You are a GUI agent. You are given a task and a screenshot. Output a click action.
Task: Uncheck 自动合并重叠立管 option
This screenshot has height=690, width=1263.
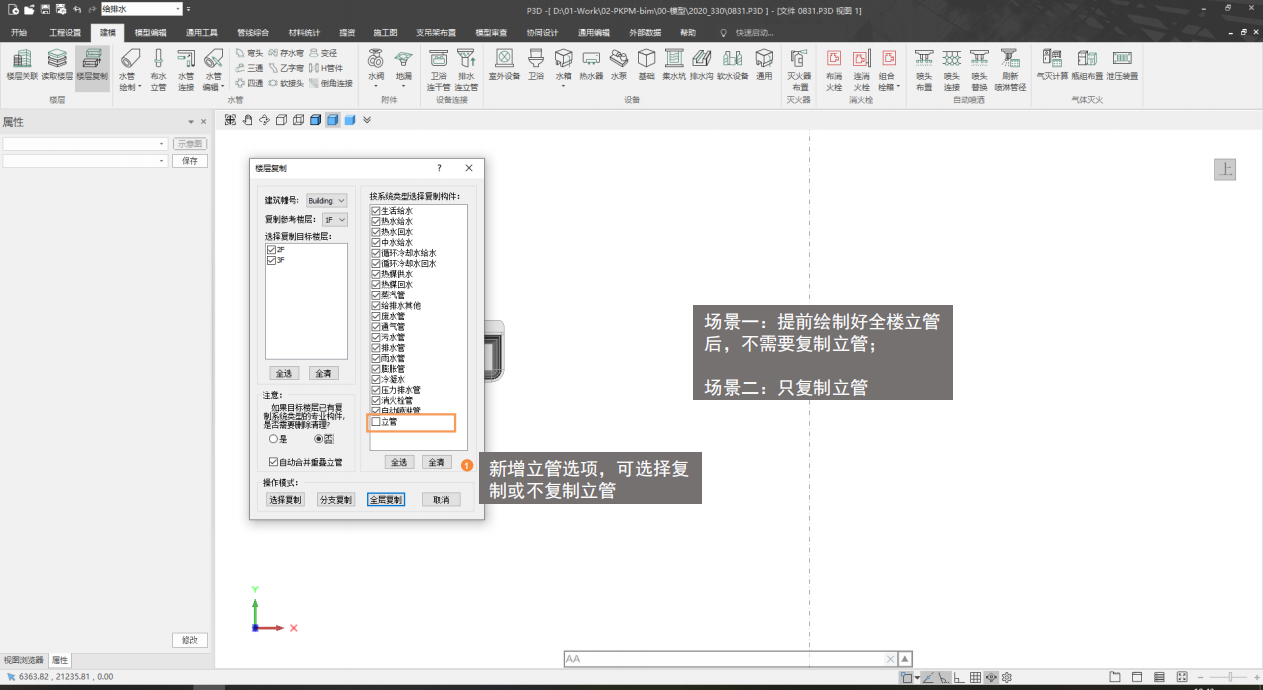click(274, 462)
